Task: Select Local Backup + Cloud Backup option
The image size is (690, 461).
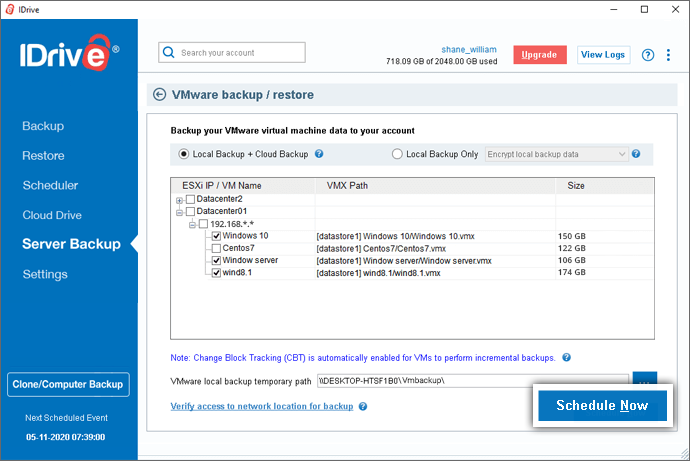Action: point(184,154)
